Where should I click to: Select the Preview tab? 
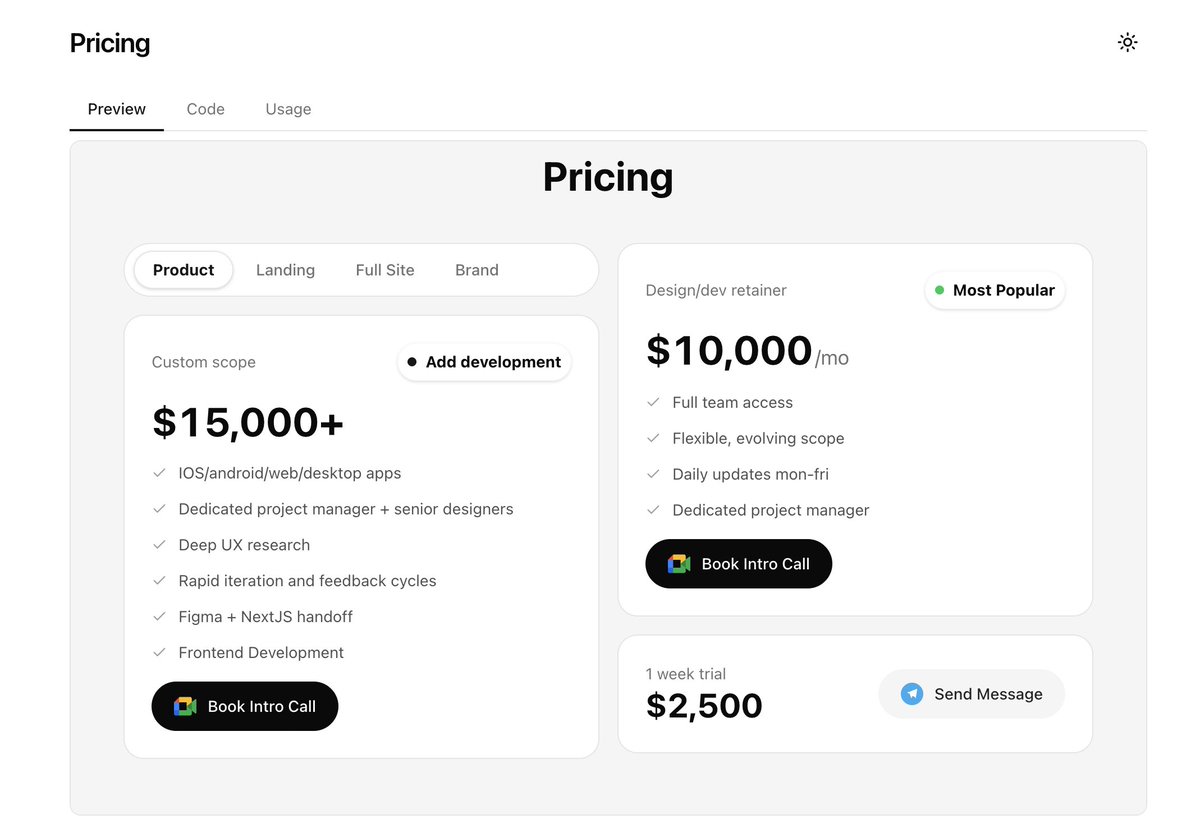tap(117, 109)
